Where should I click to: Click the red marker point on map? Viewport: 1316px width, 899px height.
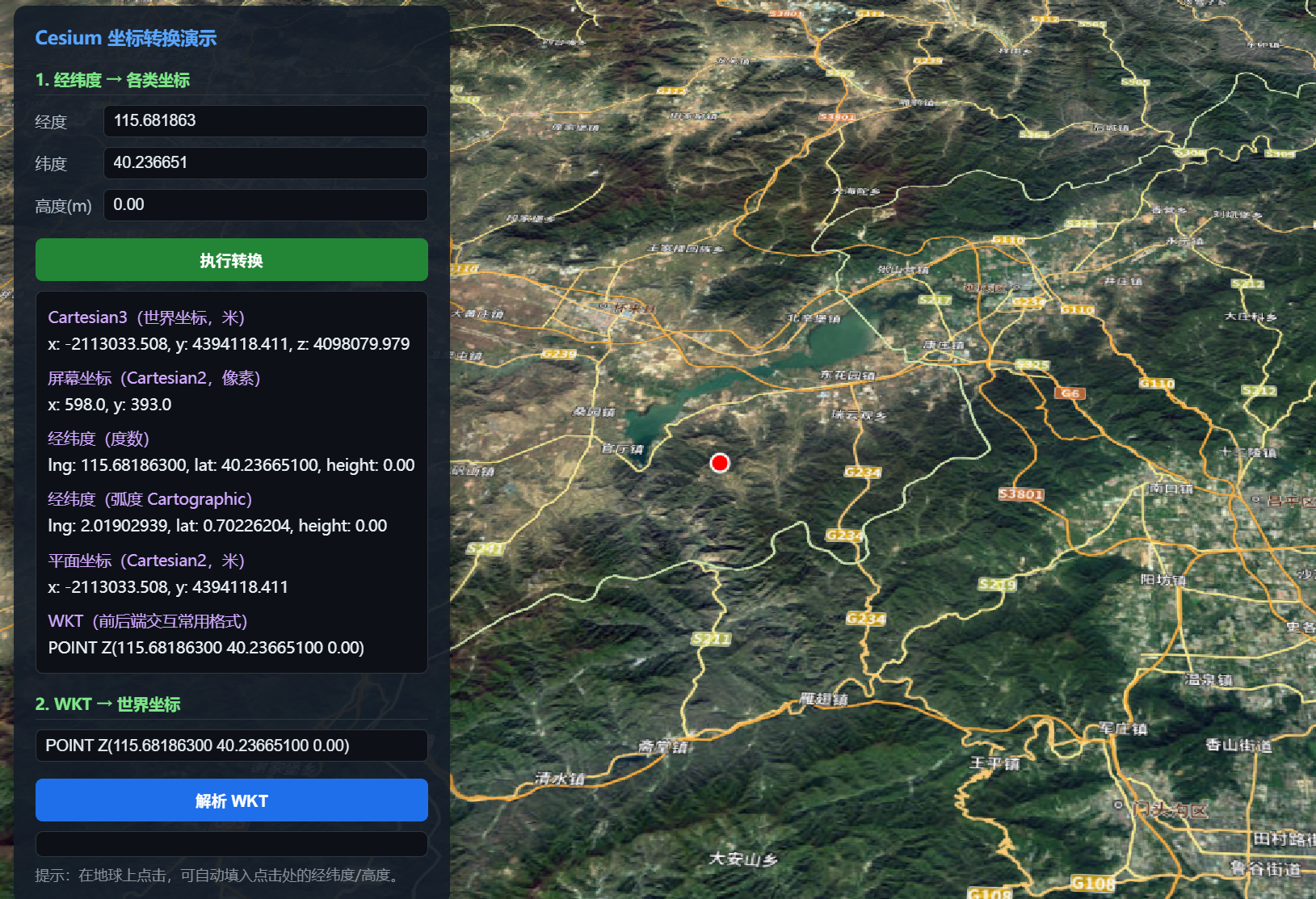click(720, 463)
